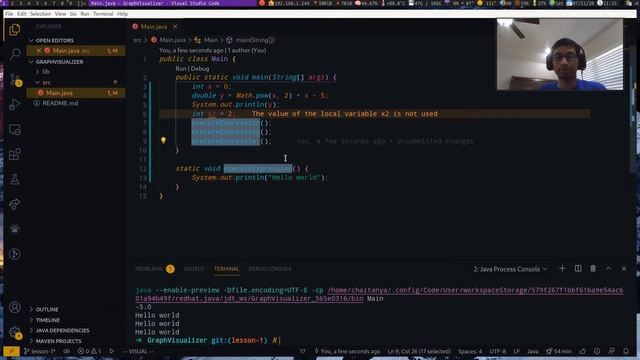Switch to the Terminal panel tab
The height and width of the screenshot is (360, 640).
[227, 269]
